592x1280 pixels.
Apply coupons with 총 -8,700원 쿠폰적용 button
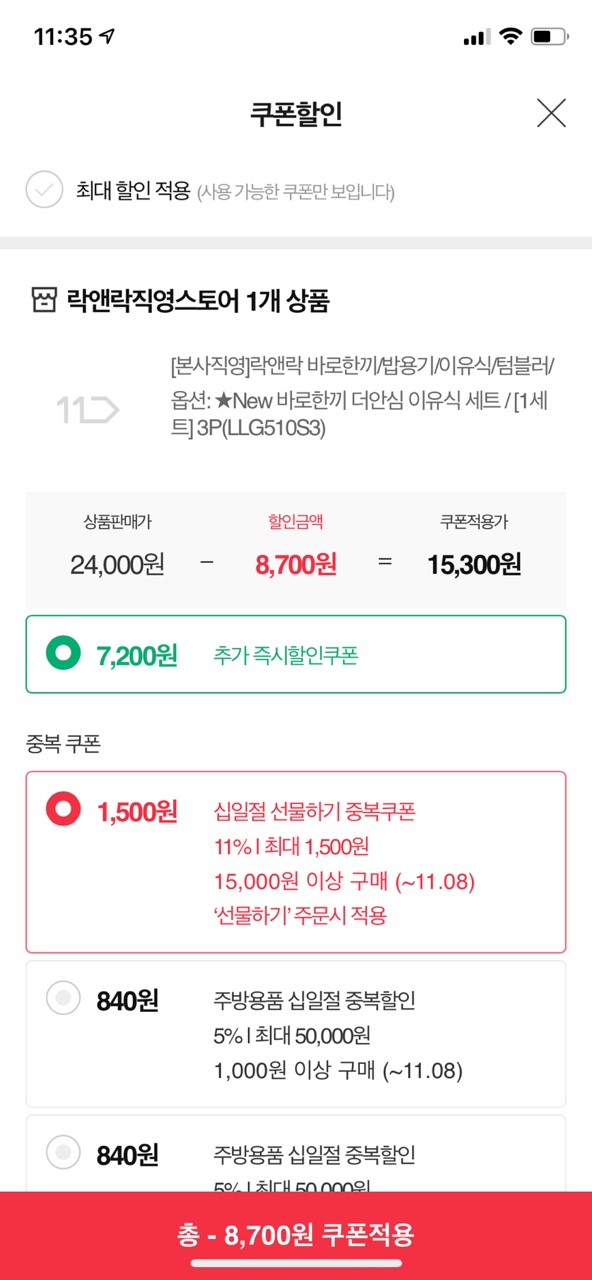pyautogui.click(x=296, y=1235)
